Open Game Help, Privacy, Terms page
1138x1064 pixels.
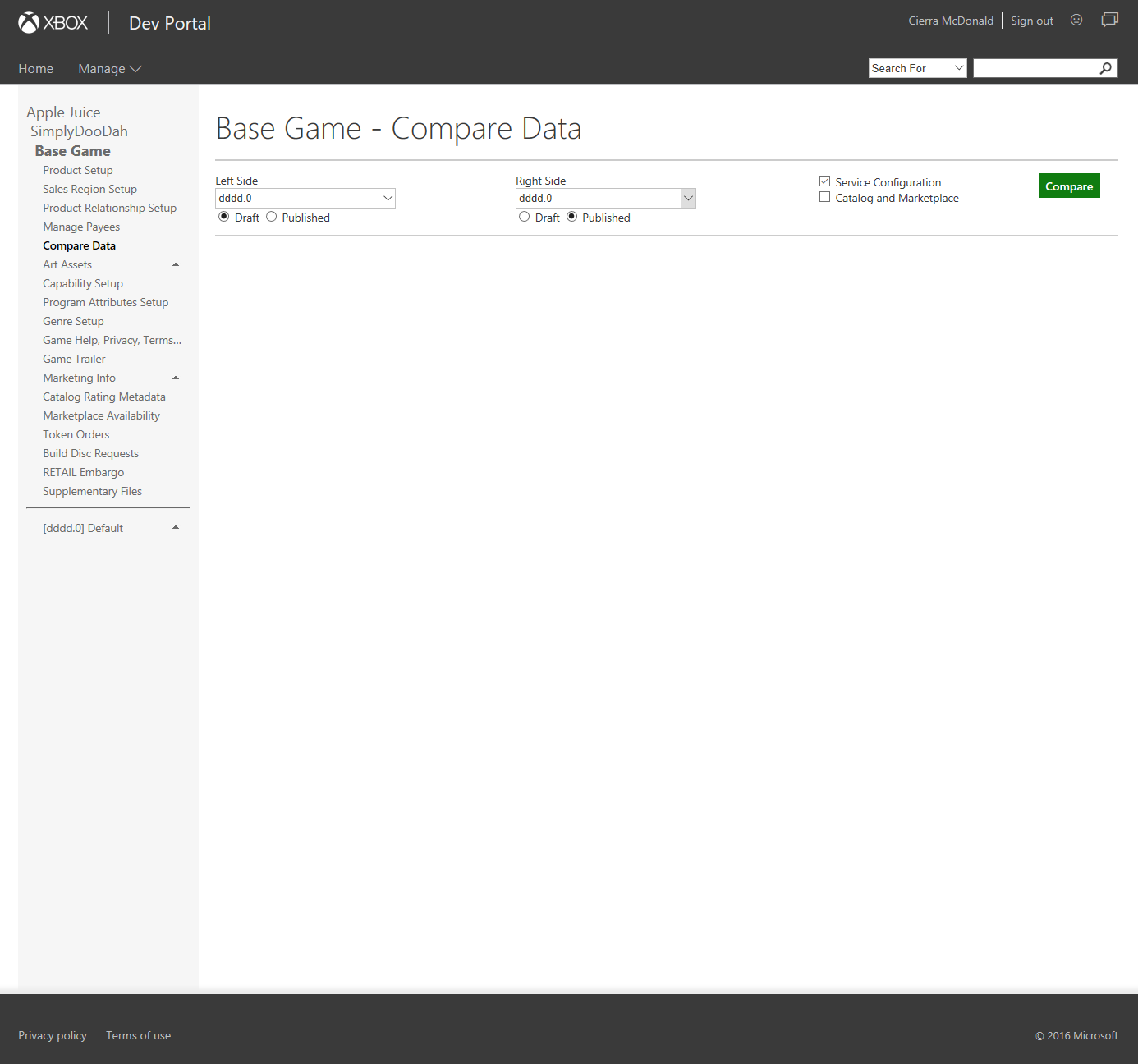112,340
